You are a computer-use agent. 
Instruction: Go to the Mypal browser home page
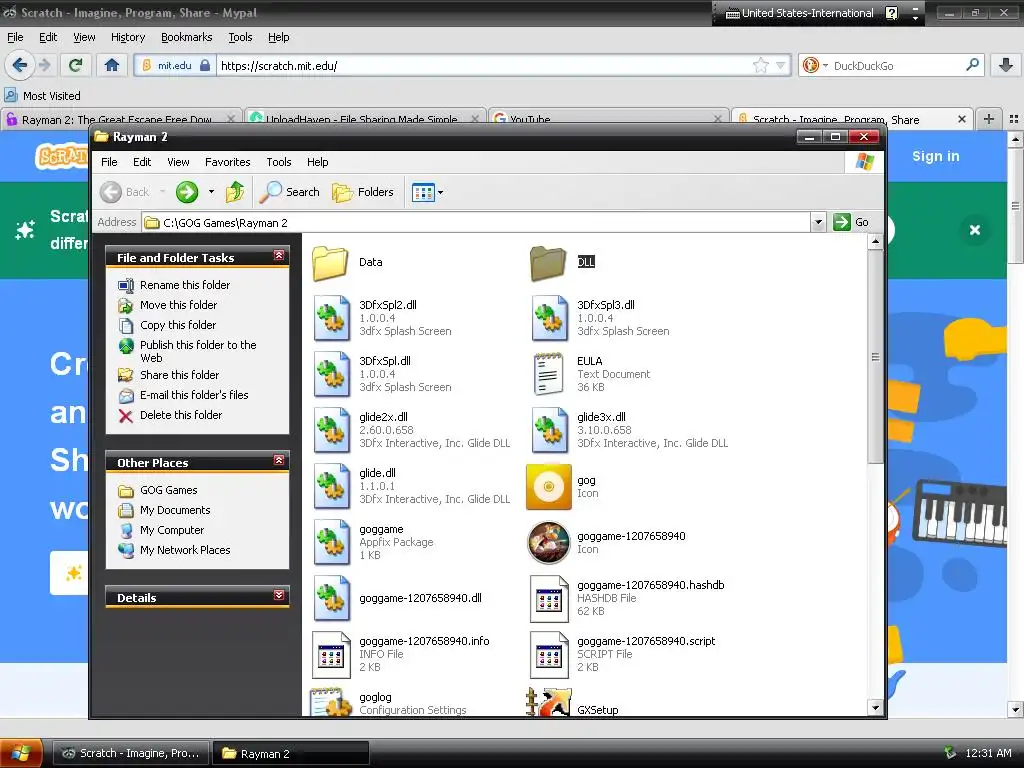coord(112,65)
